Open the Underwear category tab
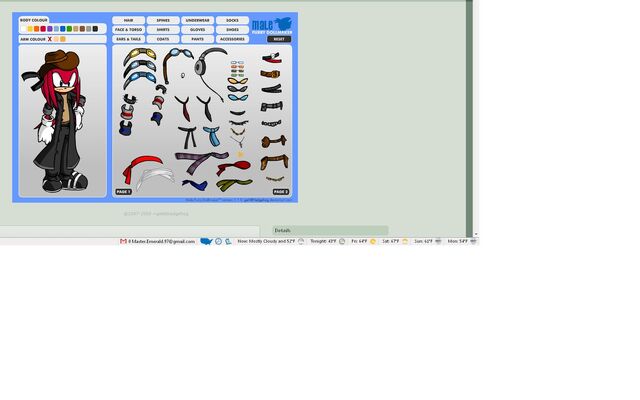Screen dimensions: 640x400 click(x=198, y=20)
